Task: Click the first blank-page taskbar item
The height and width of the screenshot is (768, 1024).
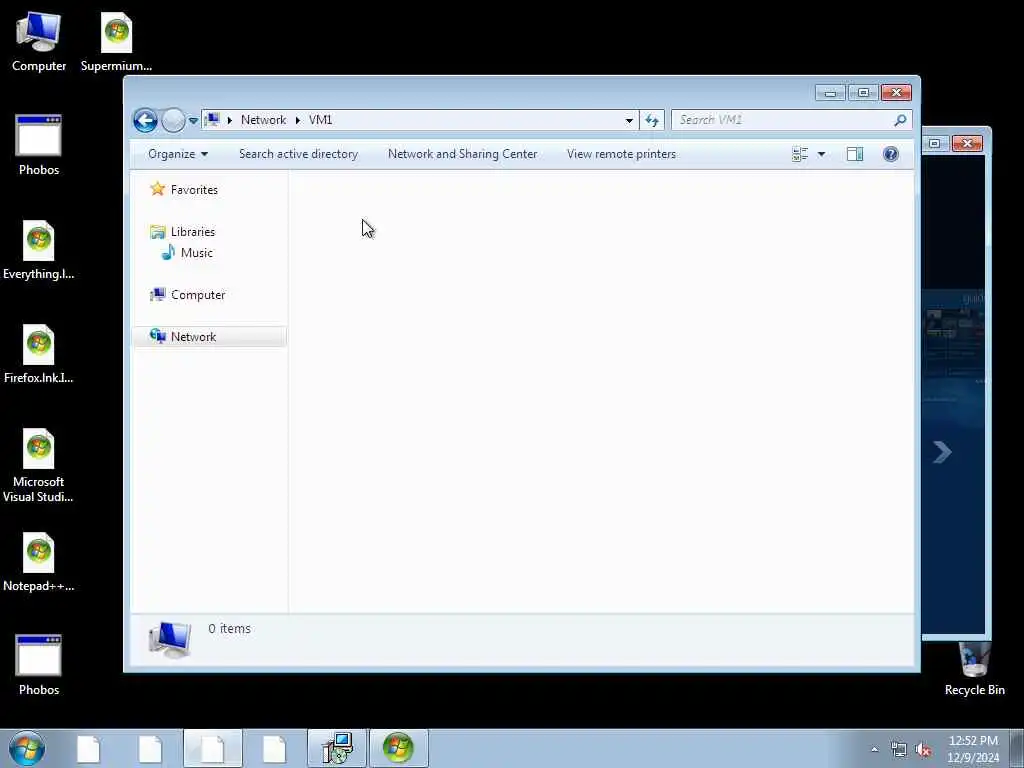Action: pyautogui.click(x=88, y=748)
